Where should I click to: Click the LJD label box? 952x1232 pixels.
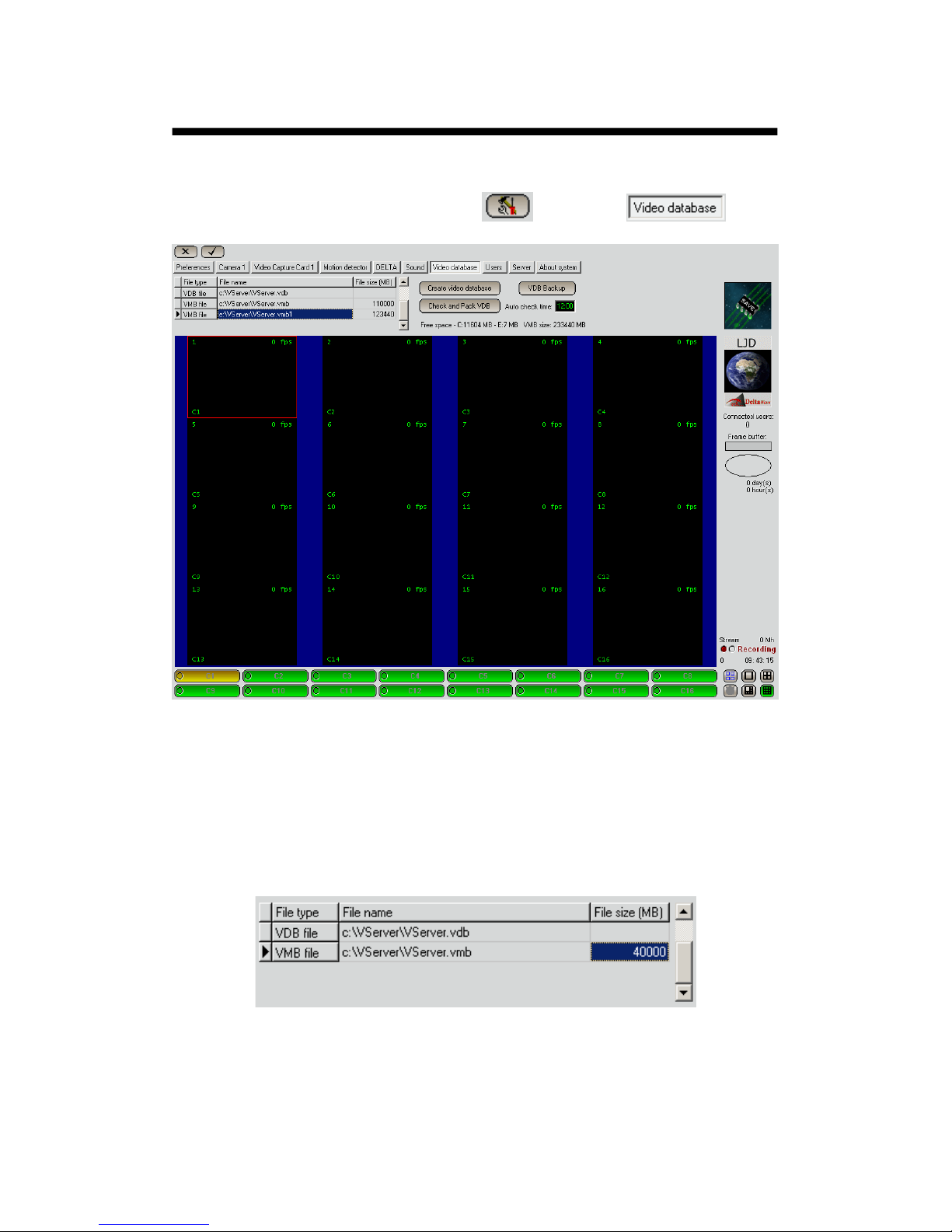[x=748, y=343]
